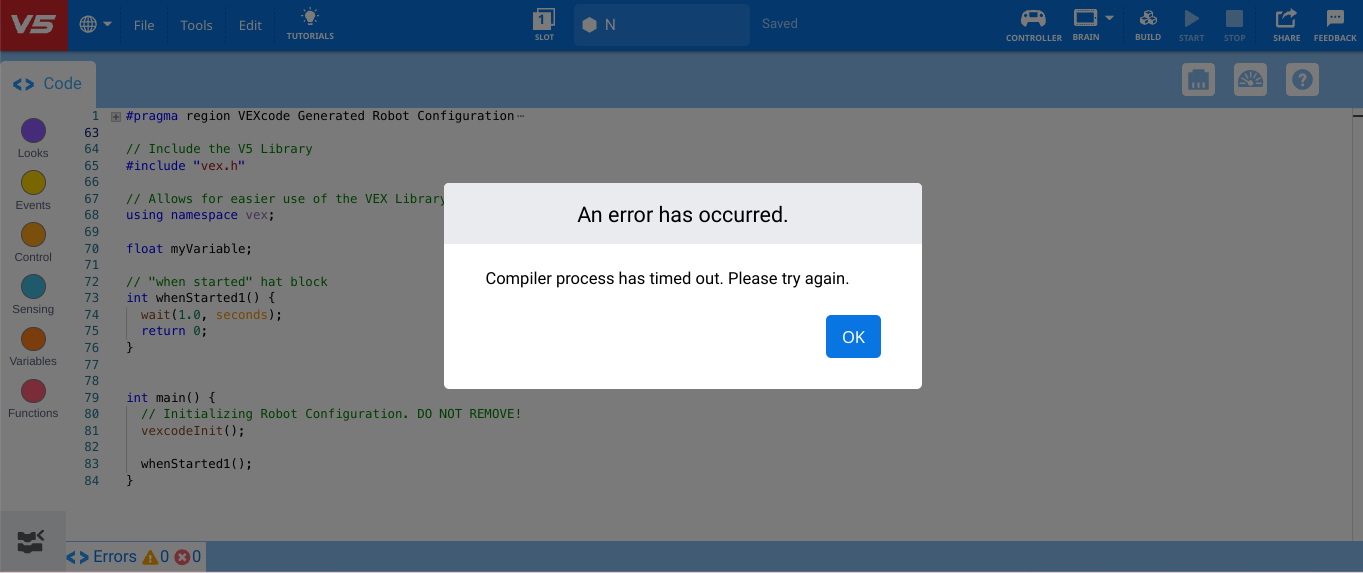Open the Feedback icon

(1335, 25)
